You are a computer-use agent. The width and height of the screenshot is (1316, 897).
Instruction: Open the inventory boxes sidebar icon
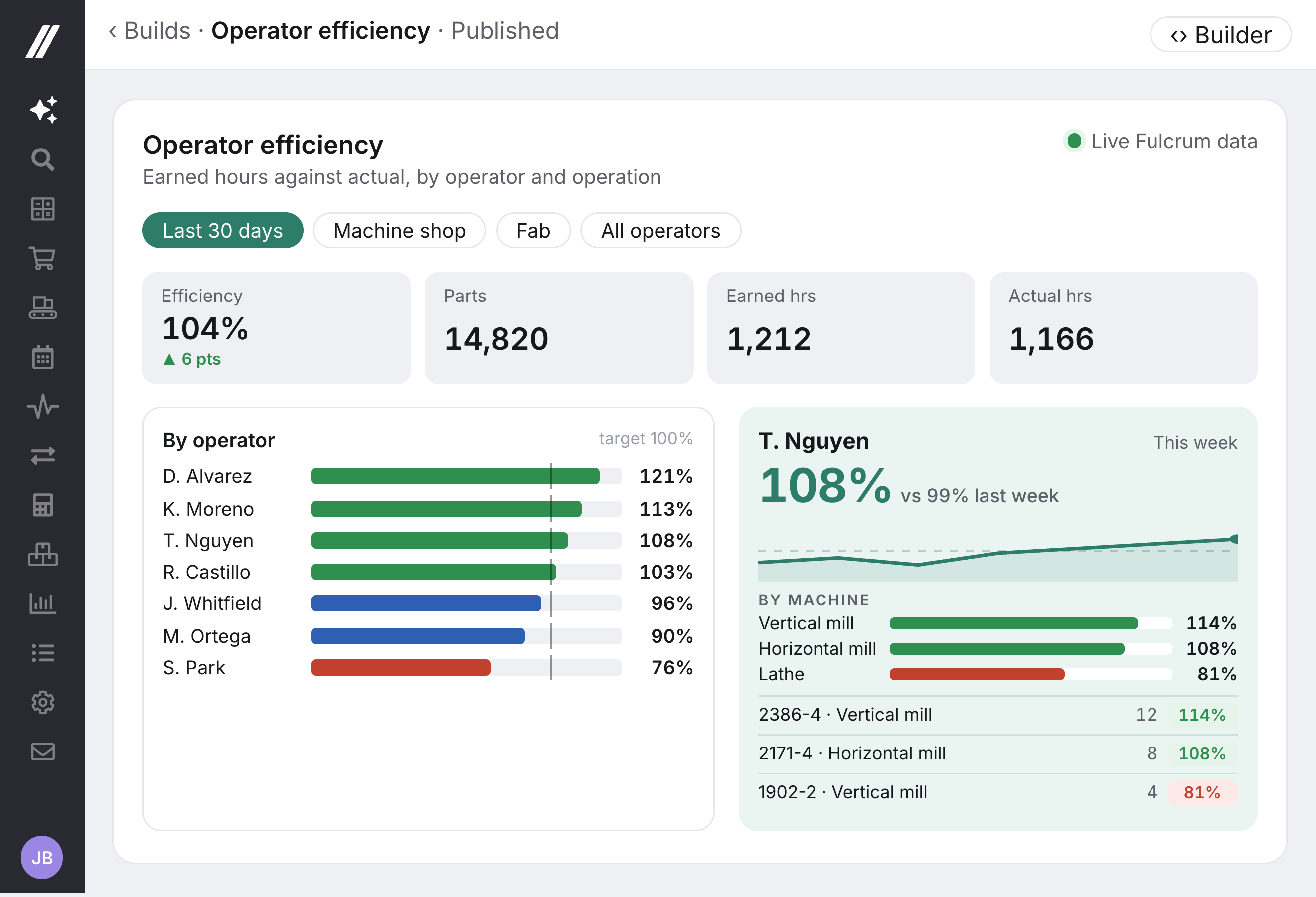click(x=43, y=554)
